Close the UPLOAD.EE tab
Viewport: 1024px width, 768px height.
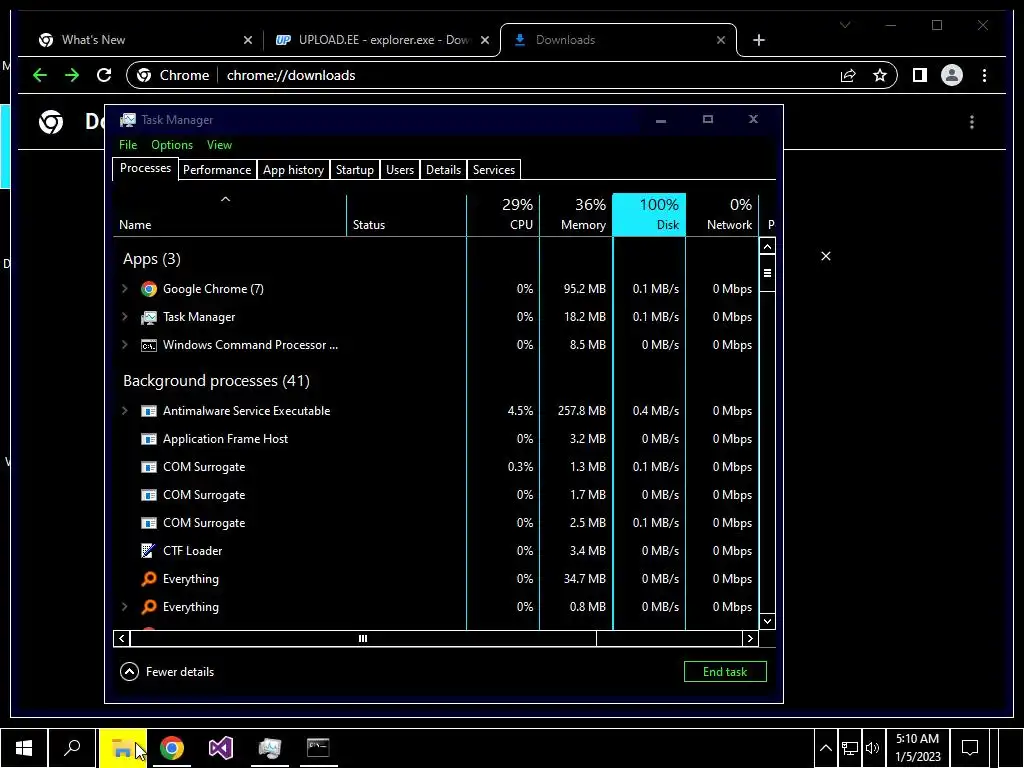(x=485, y=40)
